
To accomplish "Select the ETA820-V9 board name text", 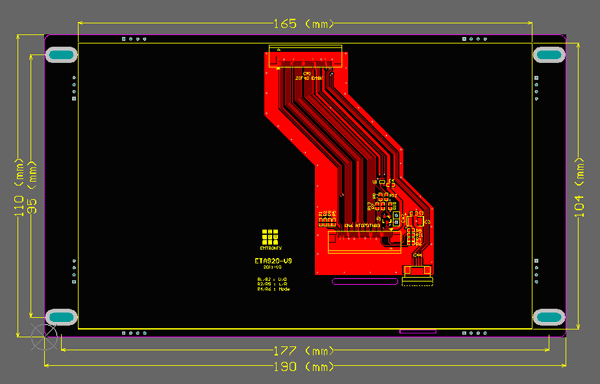I will (x=273, y=261).
